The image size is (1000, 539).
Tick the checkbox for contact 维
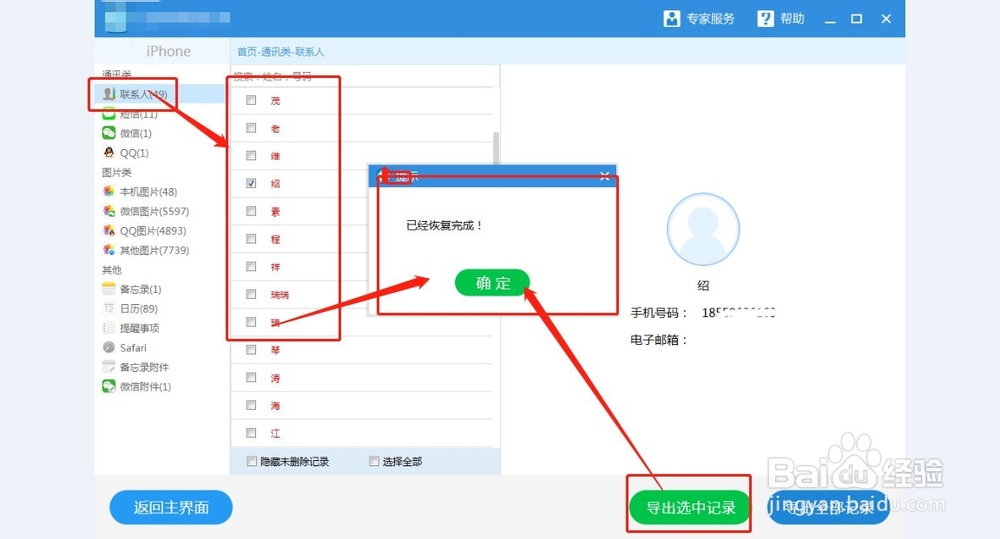pos(251,156)
